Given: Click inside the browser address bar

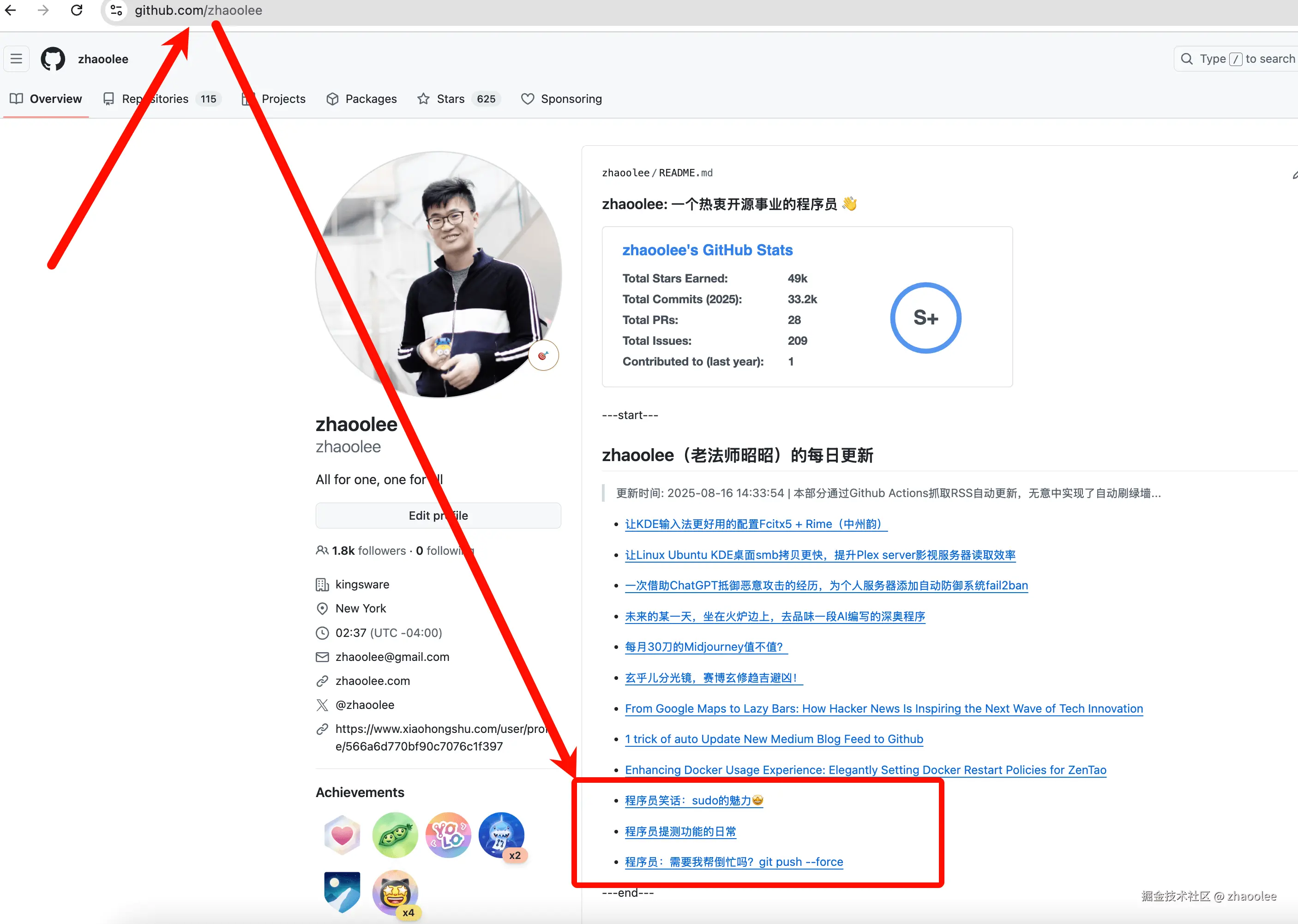Looking at the screenshot, I should point(342,10).
